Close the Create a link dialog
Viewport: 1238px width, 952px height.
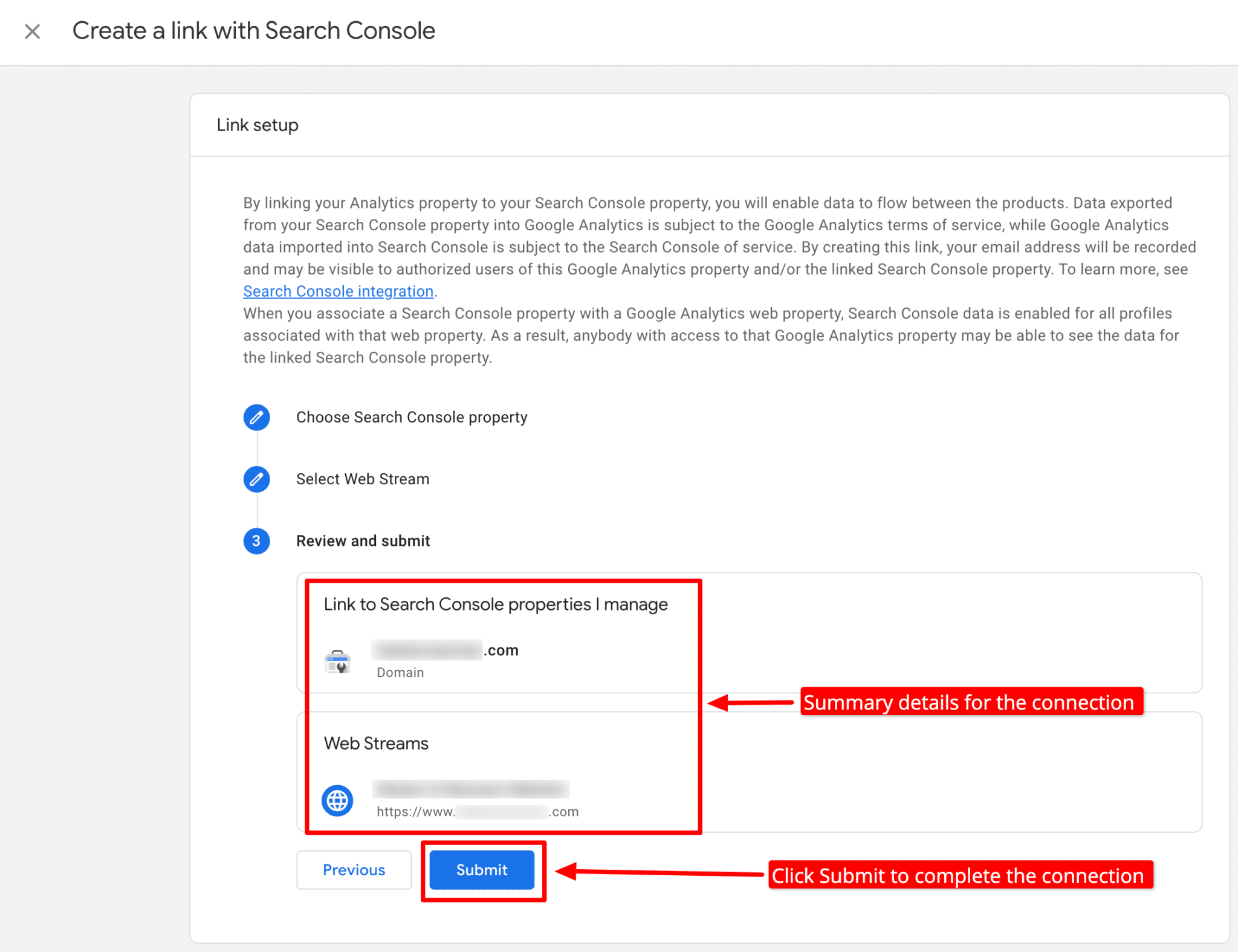[32, 31]
